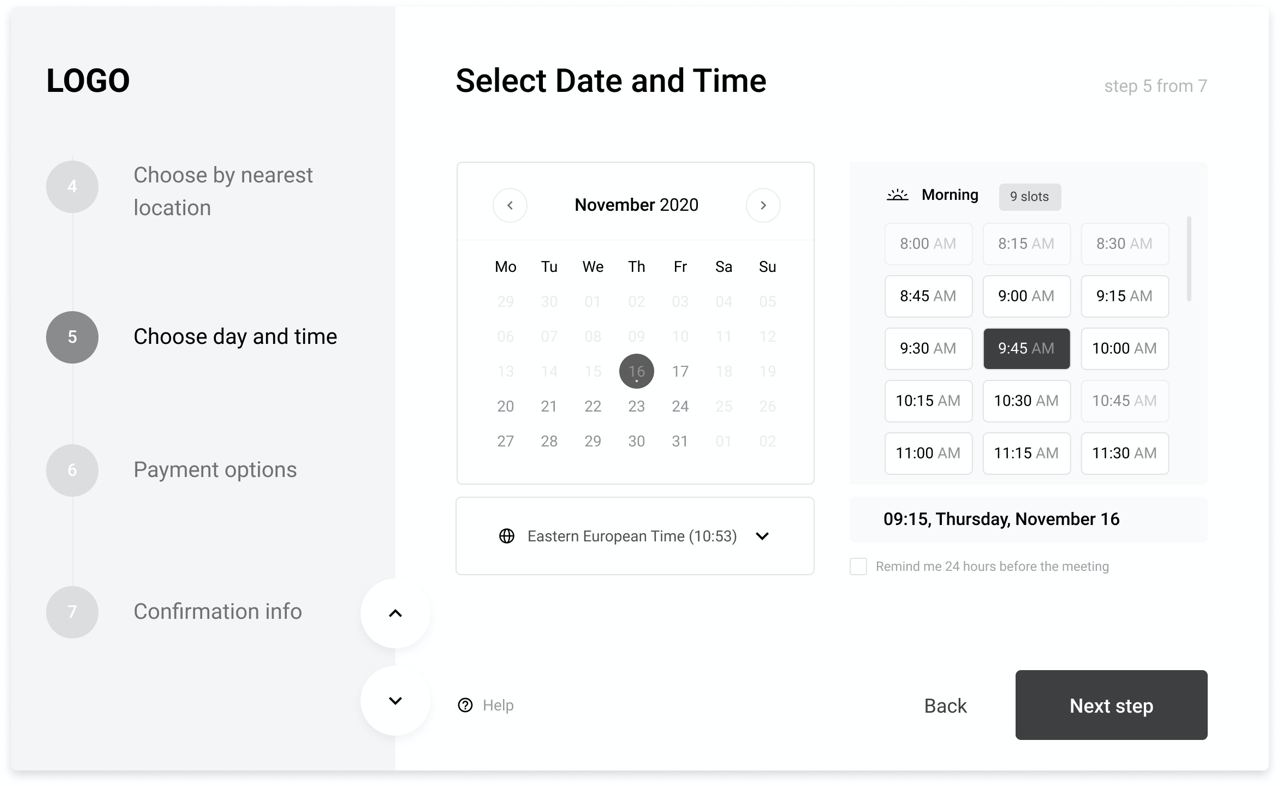This screenshot has width=1280, height=786.
Task: Expand the time zone chevron arrow
Action: pyautogui.click(x=762, y=536)
